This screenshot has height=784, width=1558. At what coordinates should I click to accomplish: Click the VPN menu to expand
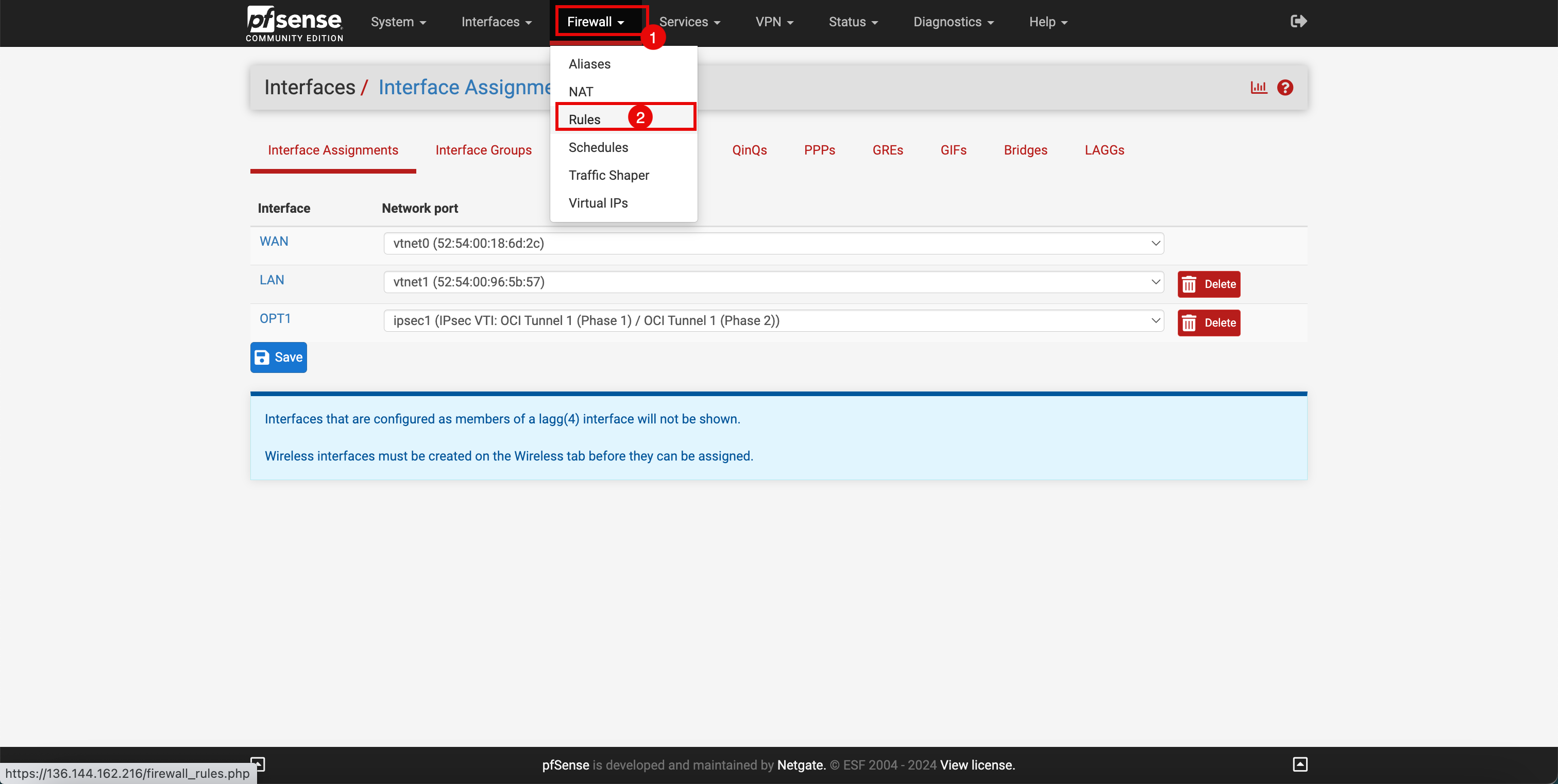point(775,22)
